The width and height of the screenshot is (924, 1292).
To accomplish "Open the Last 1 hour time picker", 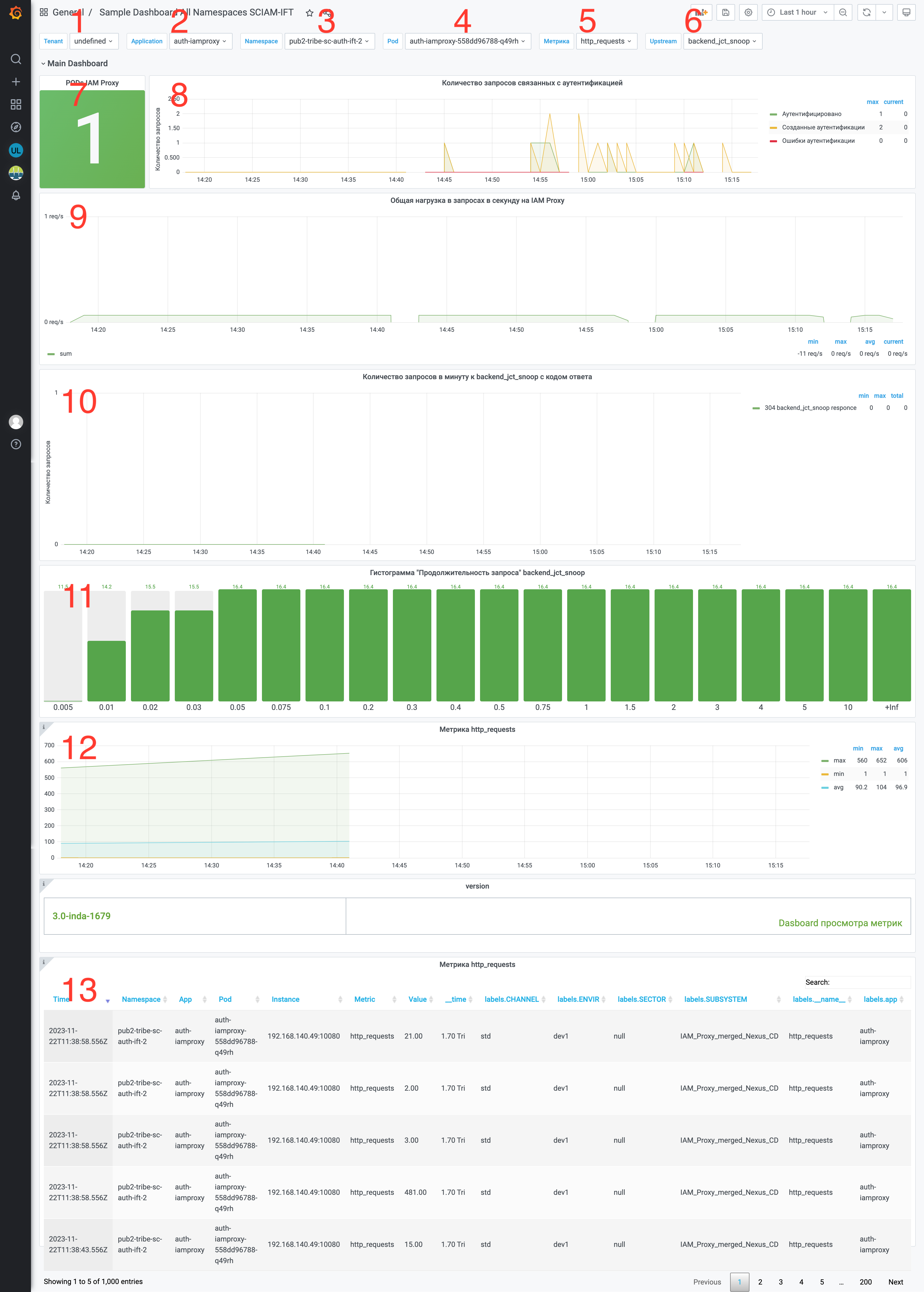I will (798, 13).
